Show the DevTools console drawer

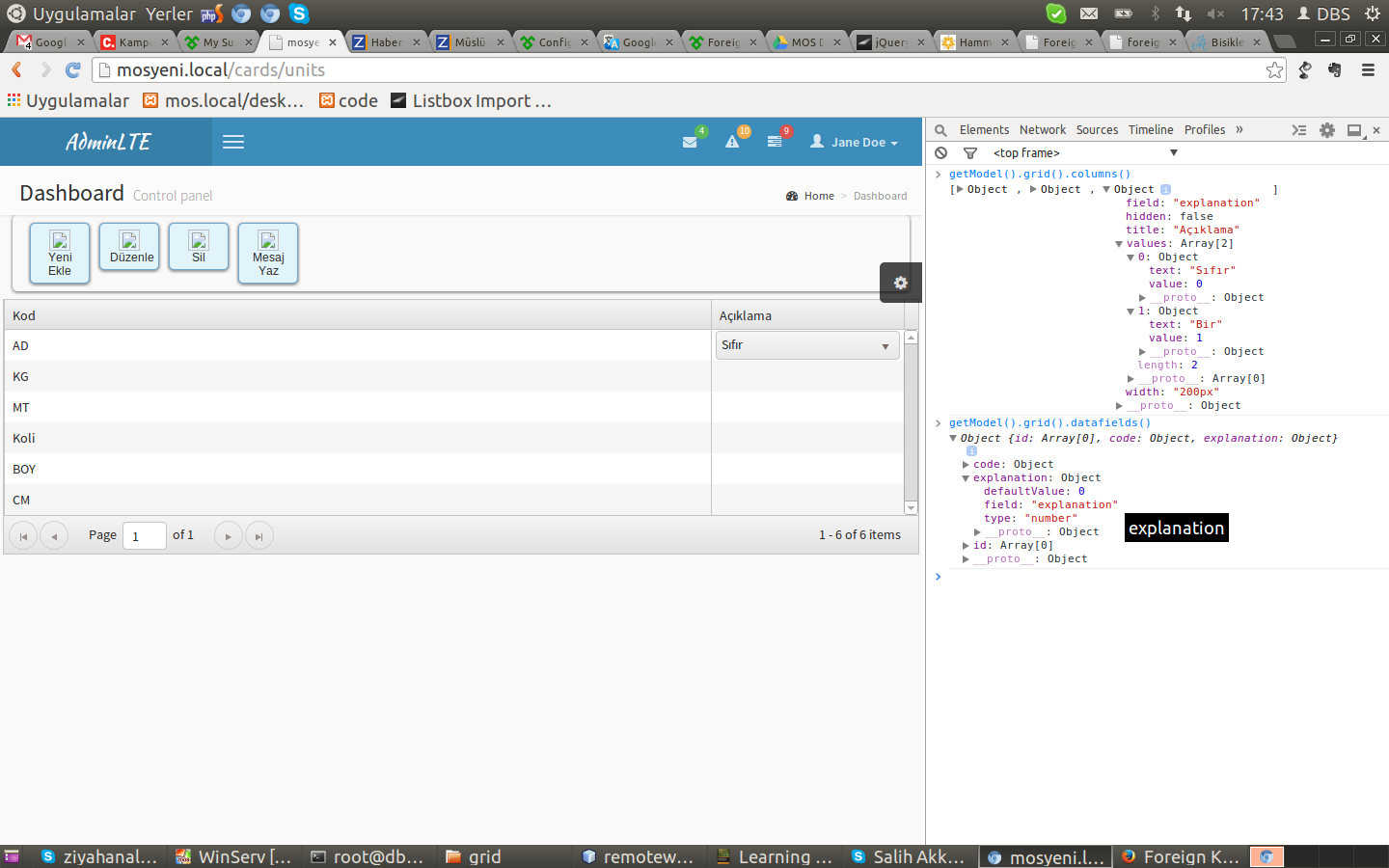pyautogui.click(x=1299, y=130)
